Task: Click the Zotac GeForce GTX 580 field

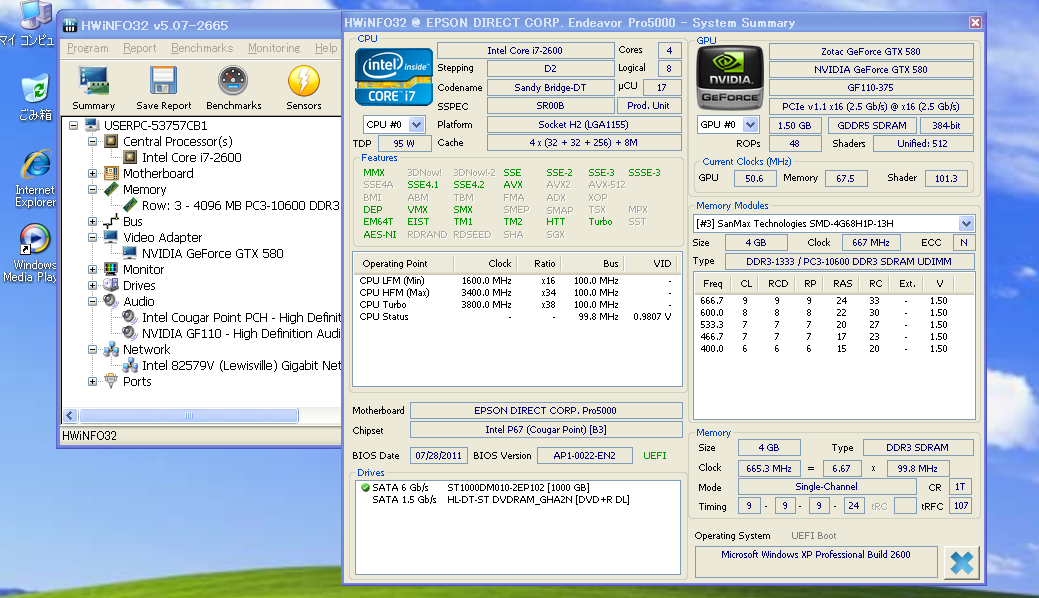Action: point(871,52)
